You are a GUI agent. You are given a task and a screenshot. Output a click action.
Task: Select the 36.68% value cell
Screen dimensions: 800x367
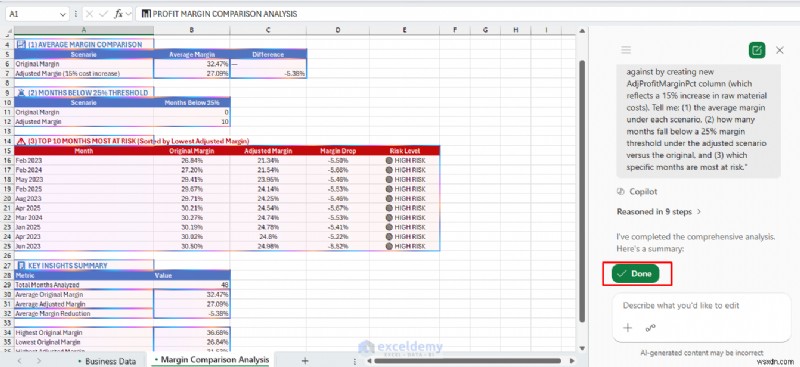(192, 332)
